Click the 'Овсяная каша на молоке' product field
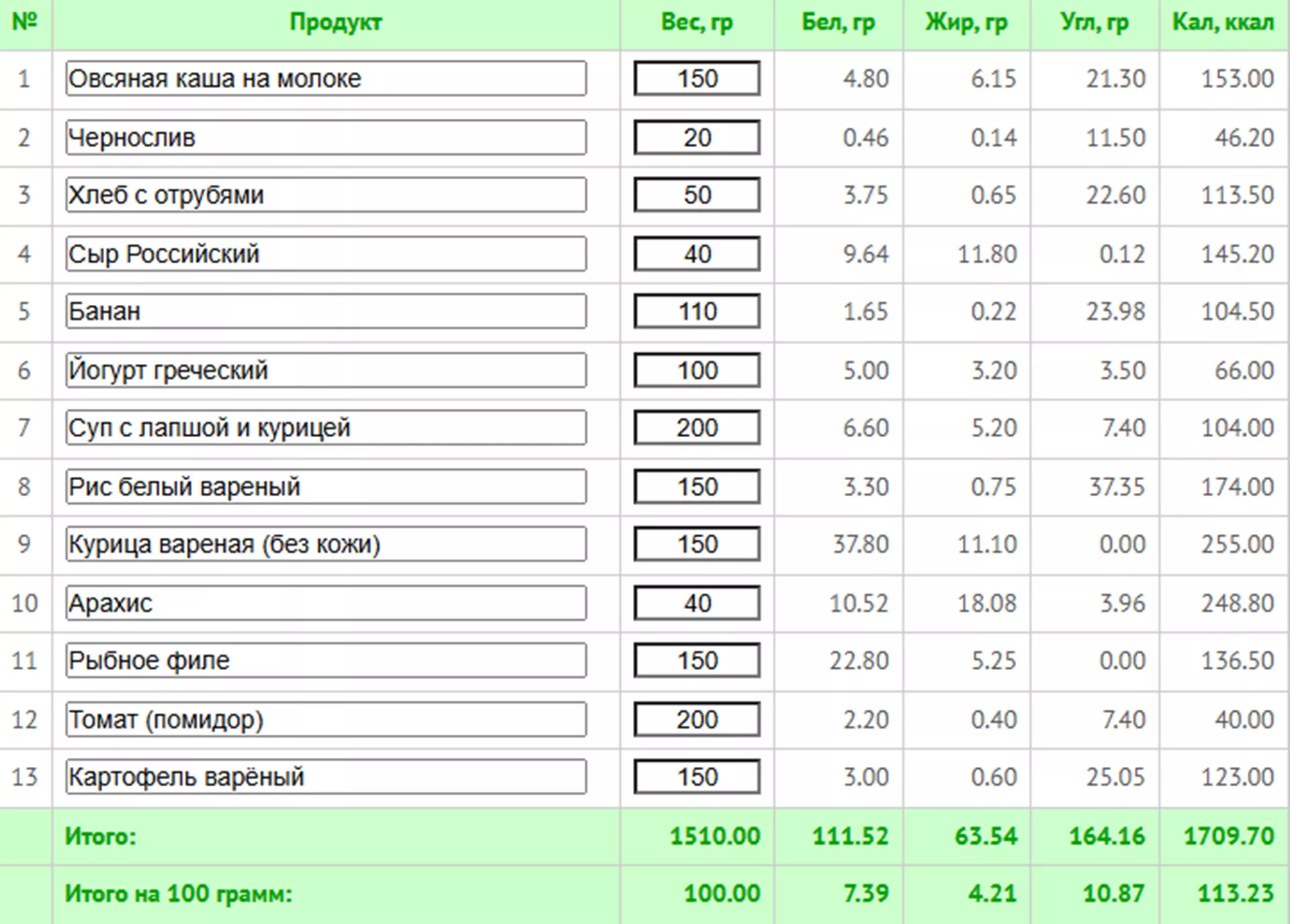 tap(326, 79)
